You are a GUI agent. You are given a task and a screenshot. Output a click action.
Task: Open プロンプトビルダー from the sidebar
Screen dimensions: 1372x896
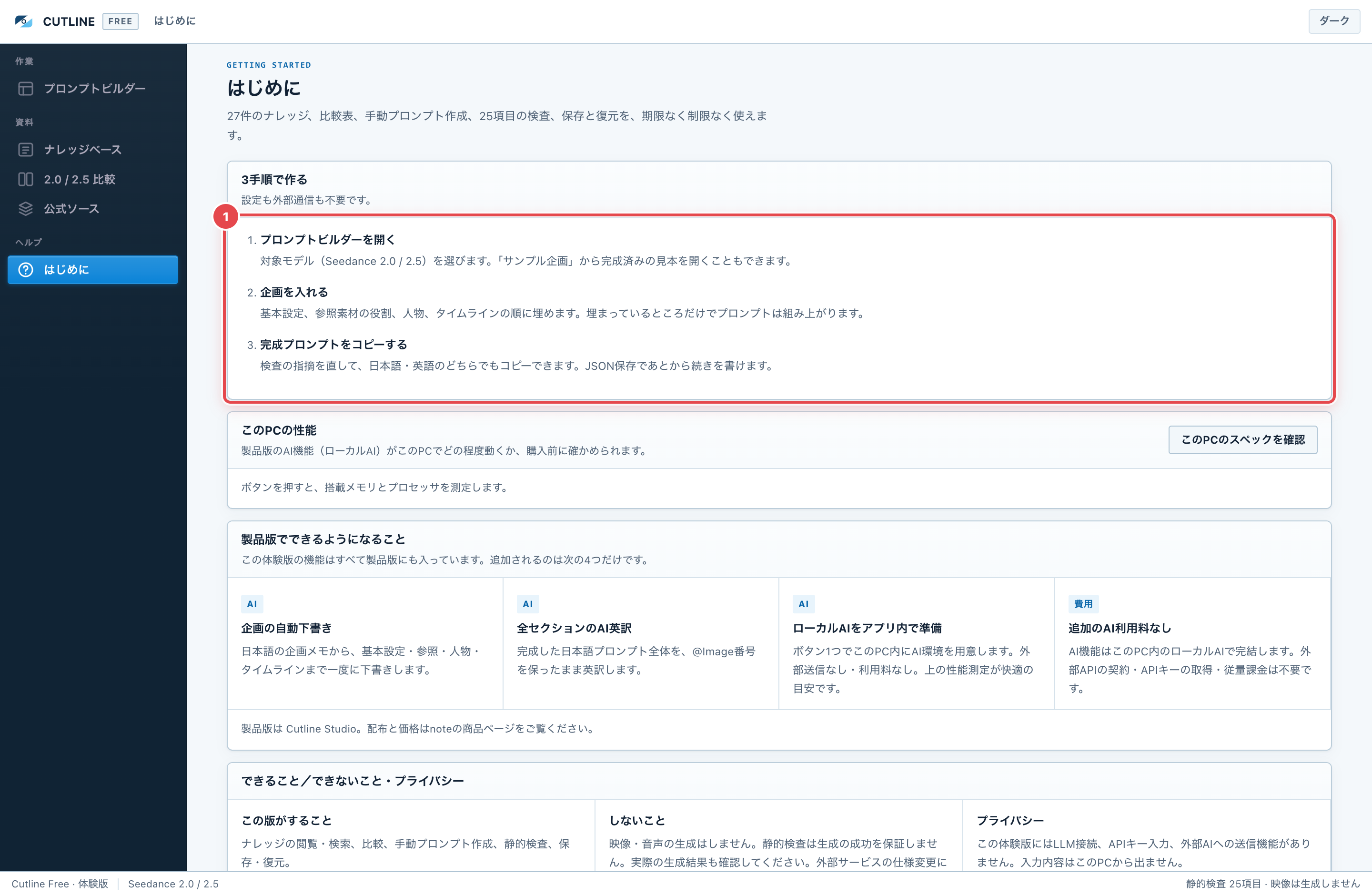[x=93, y=88]
